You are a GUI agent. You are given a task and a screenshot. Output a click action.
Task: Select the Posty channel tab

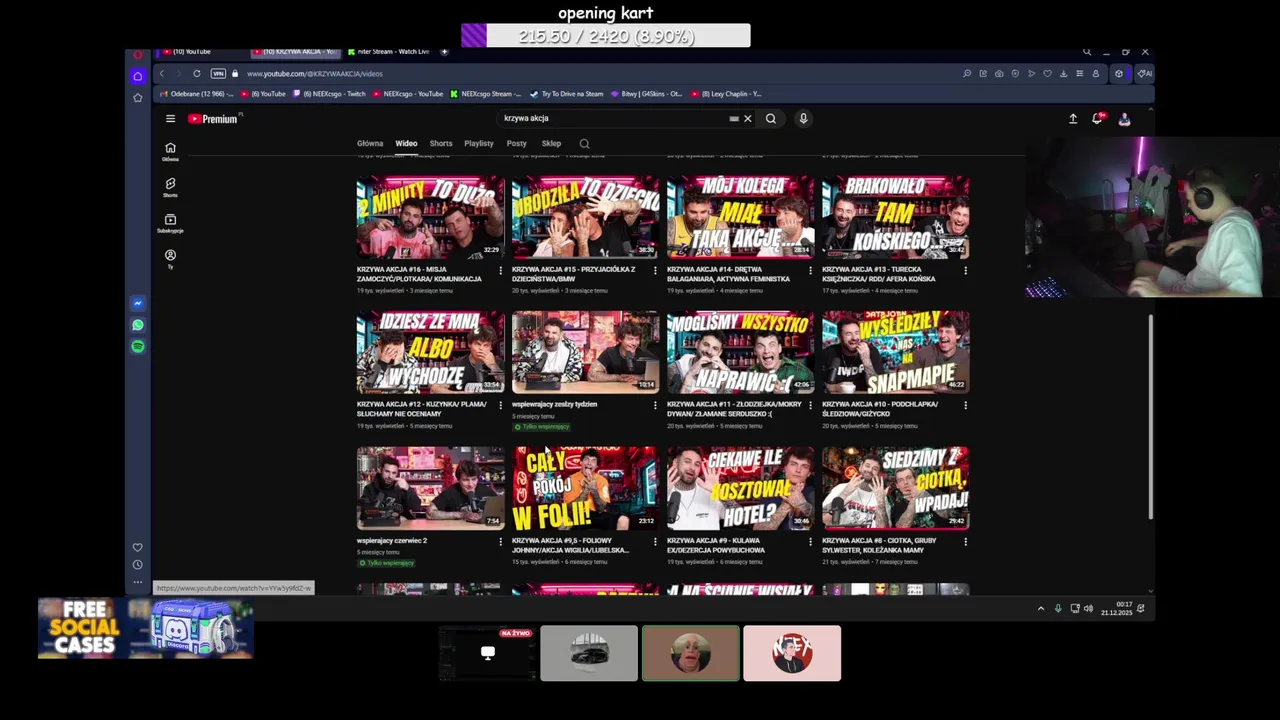(x=516, y=143)
